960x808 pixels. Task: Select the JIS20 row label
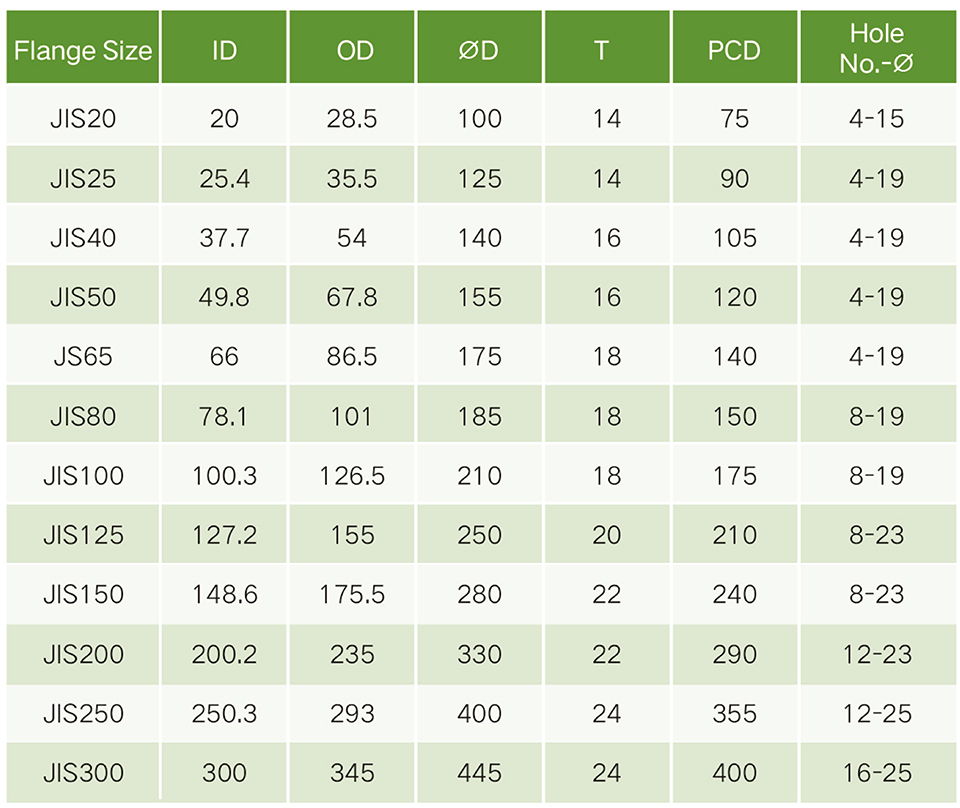point(83,118)
